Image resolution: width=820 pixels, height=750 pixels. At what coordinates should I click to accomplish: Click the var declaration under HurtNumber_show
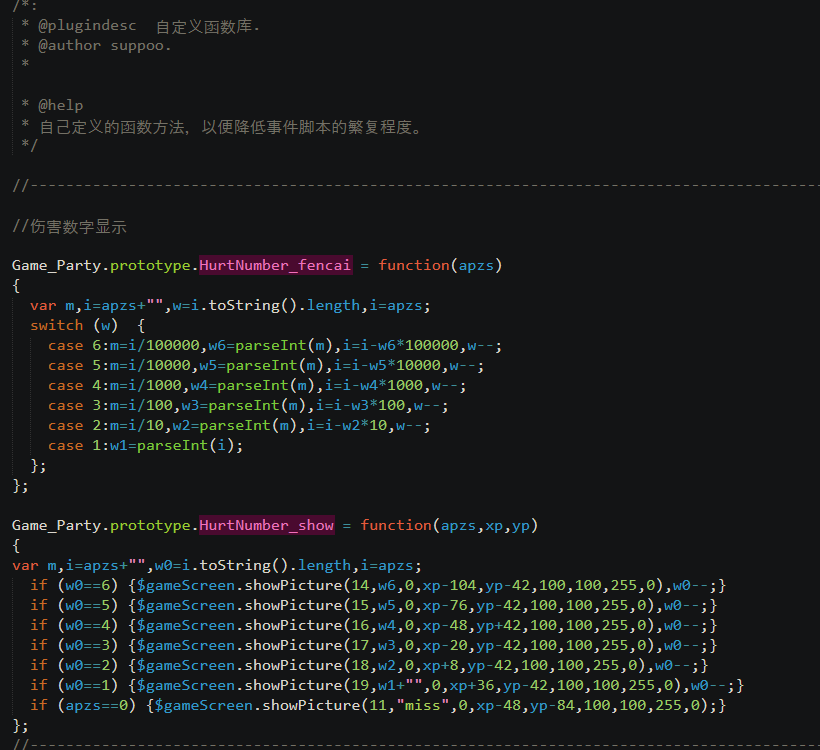coord(217,565)
